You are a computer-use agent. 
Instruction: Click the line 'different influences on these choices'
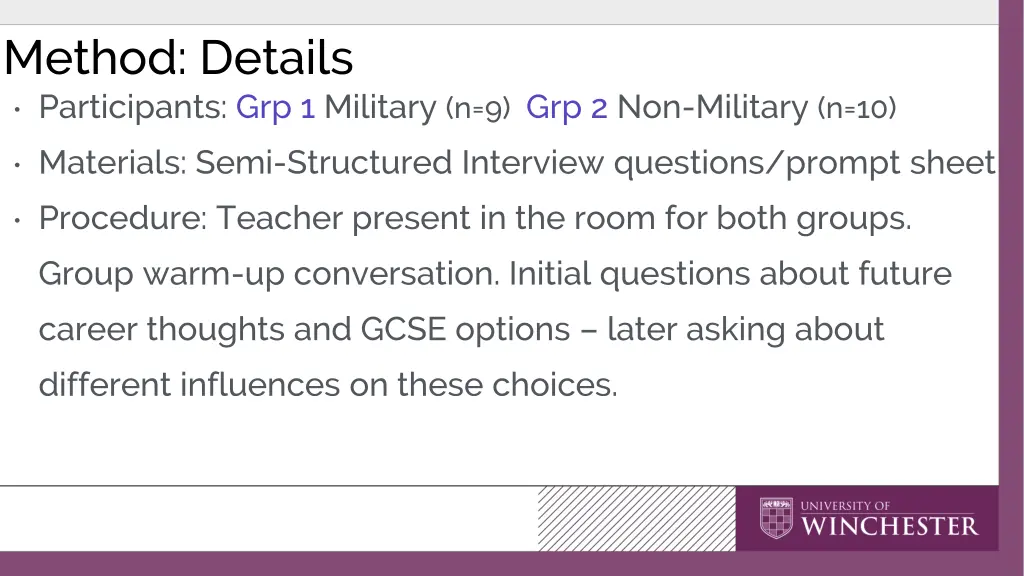(x=328, y=385)
